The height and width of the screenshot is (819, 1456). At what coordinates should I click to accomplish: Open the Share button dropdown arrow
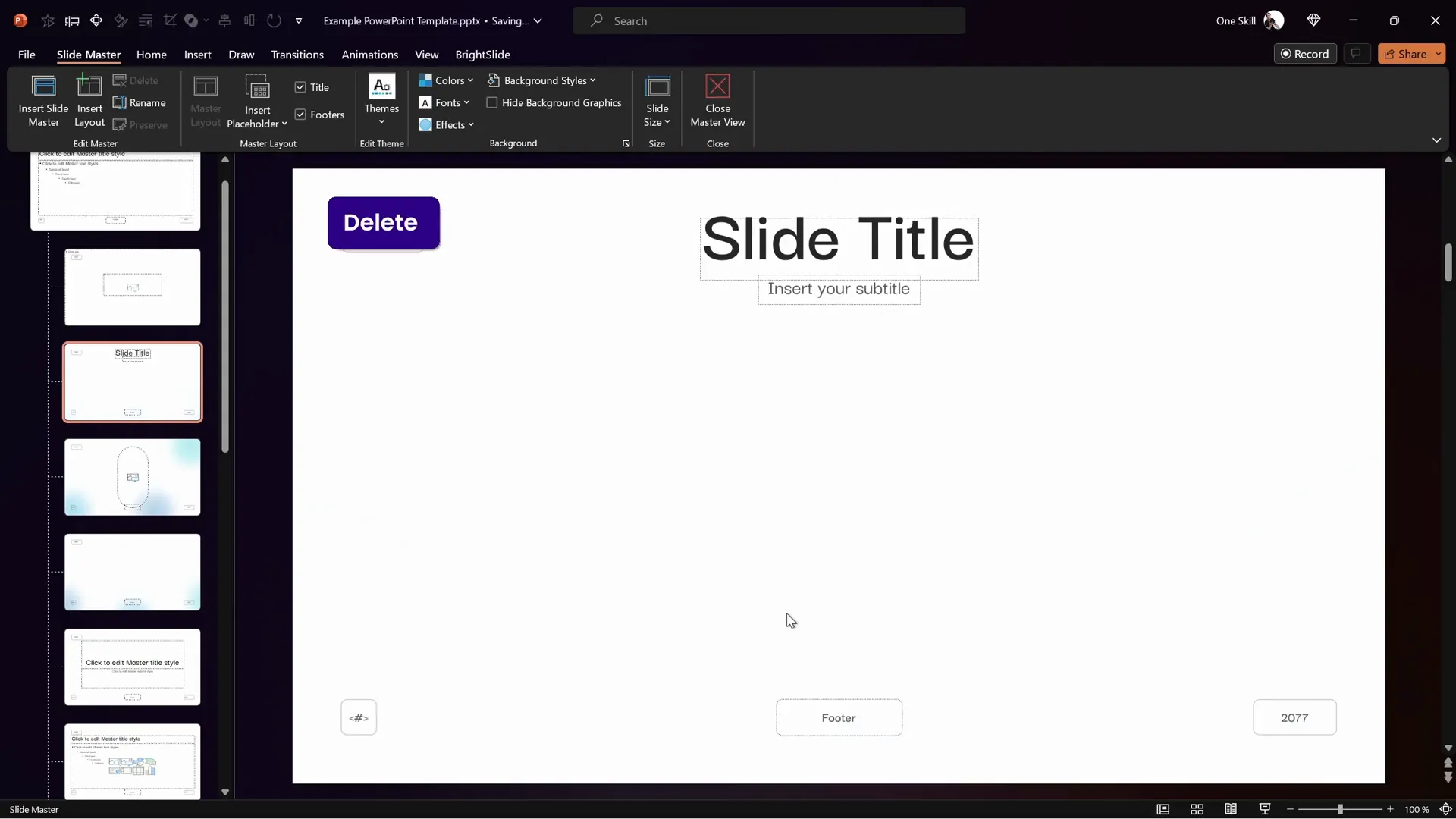1438,54
